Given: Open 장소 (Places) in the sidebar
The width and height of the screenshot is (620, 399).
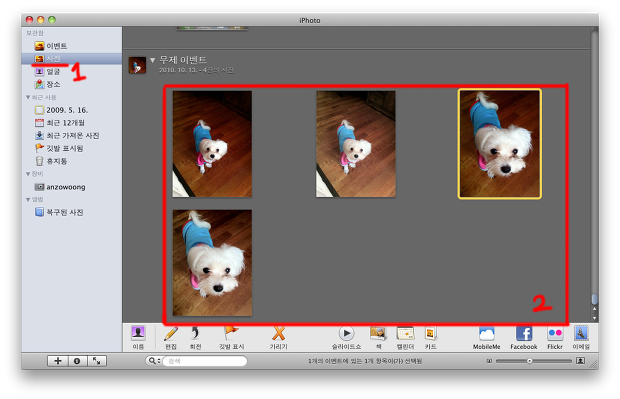Looking at the screenshot, I should pos(47,84).
